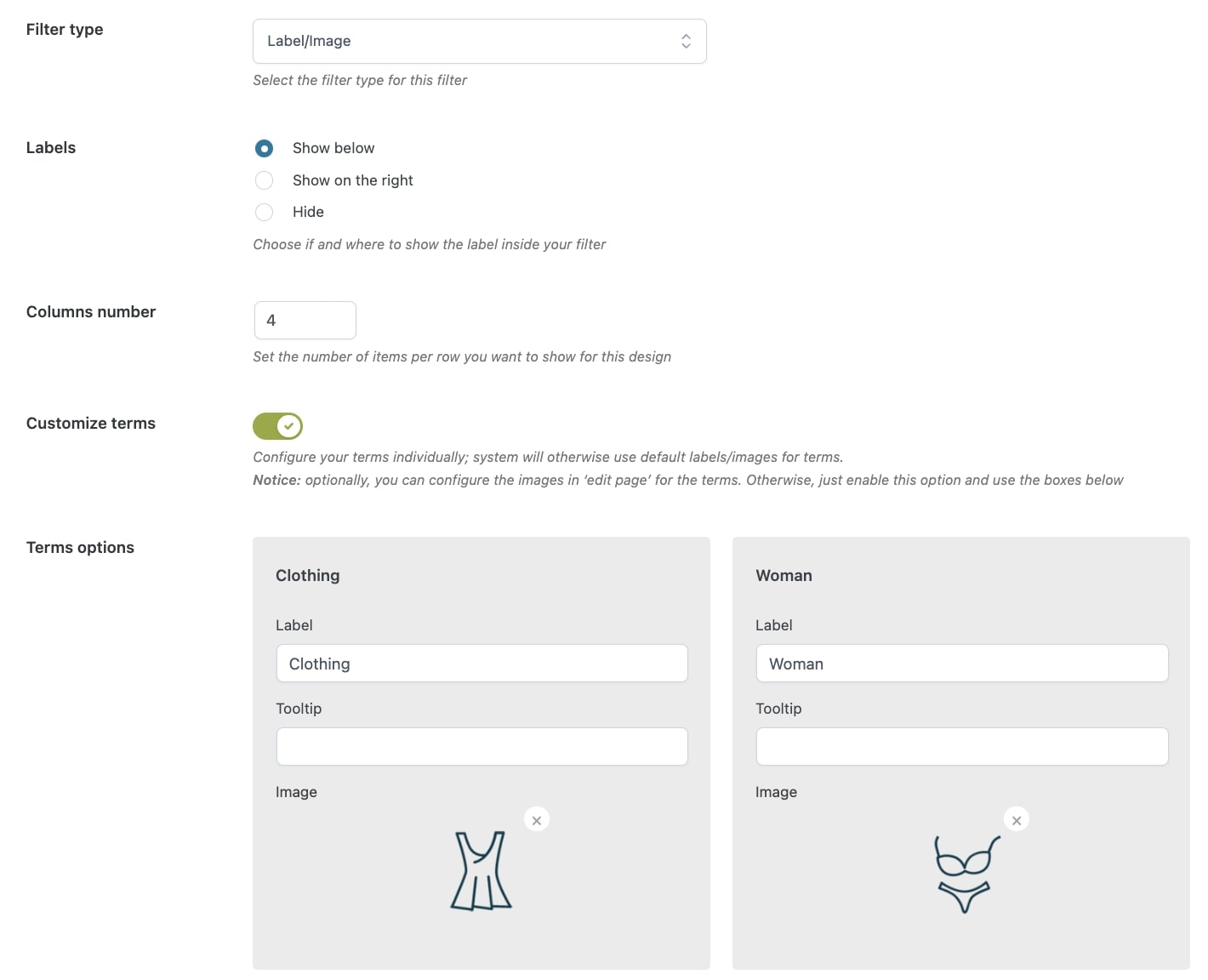Select Show on the right radio
This screenshot has height=980, width=1208.
point(265,180)
